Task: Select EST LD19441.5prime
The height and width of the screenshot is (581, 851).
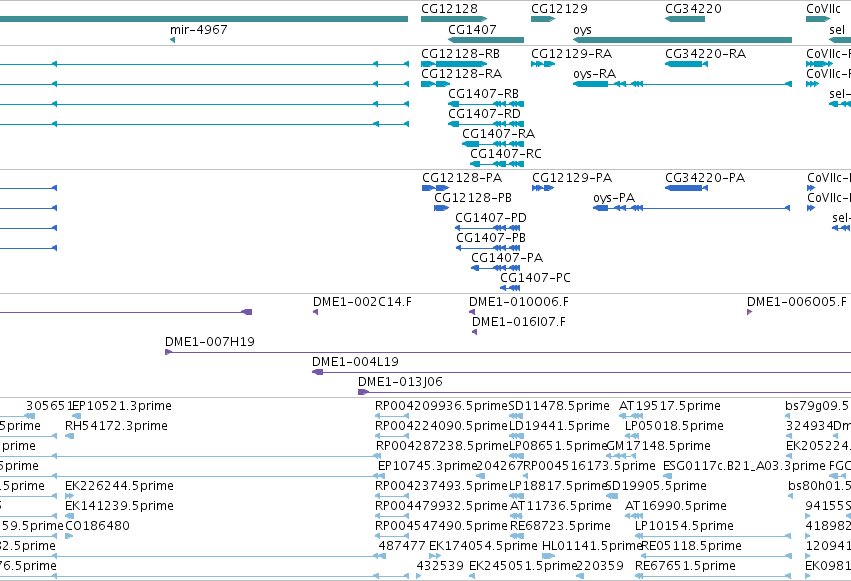Action: click(x=559, y=426)
